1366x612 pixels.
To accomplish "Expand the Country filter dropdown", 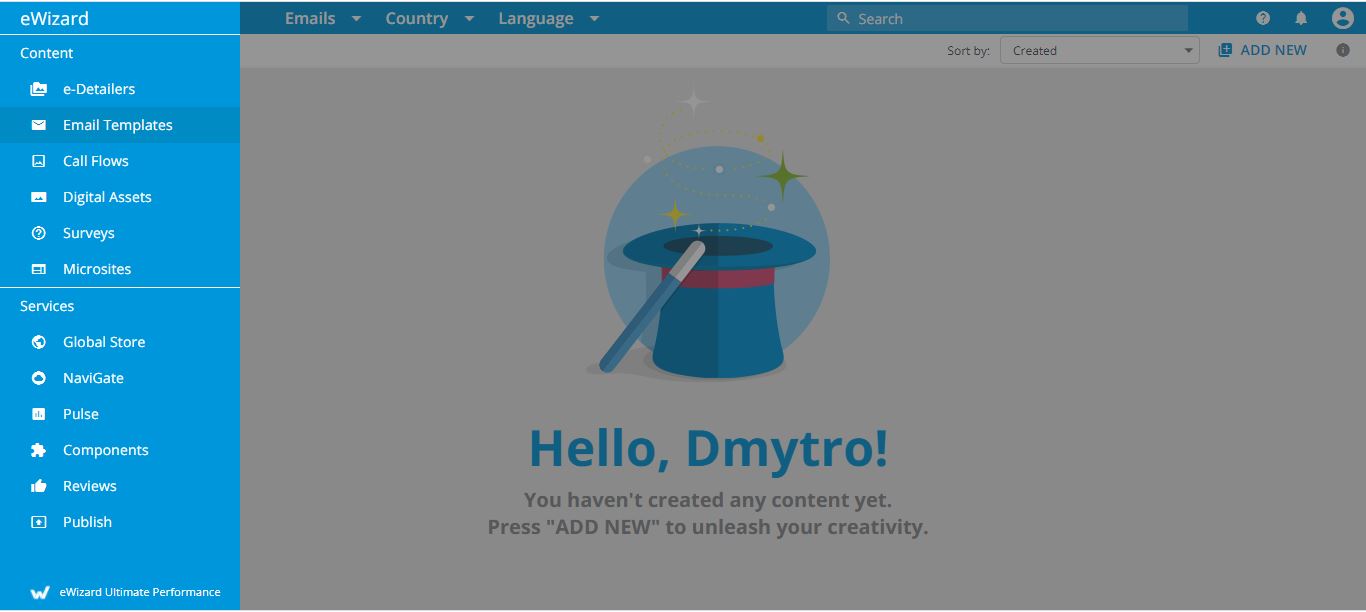I will point(429,18).
